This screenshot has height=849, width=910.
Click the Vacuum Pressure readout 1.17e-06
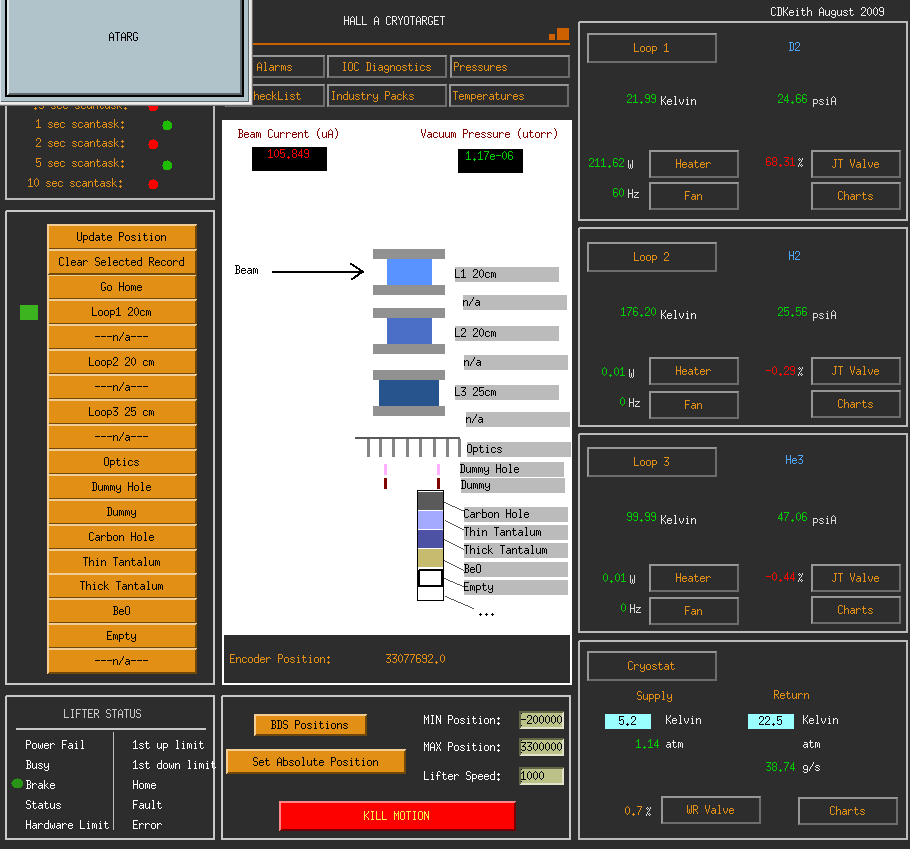(x=490, y=160)
